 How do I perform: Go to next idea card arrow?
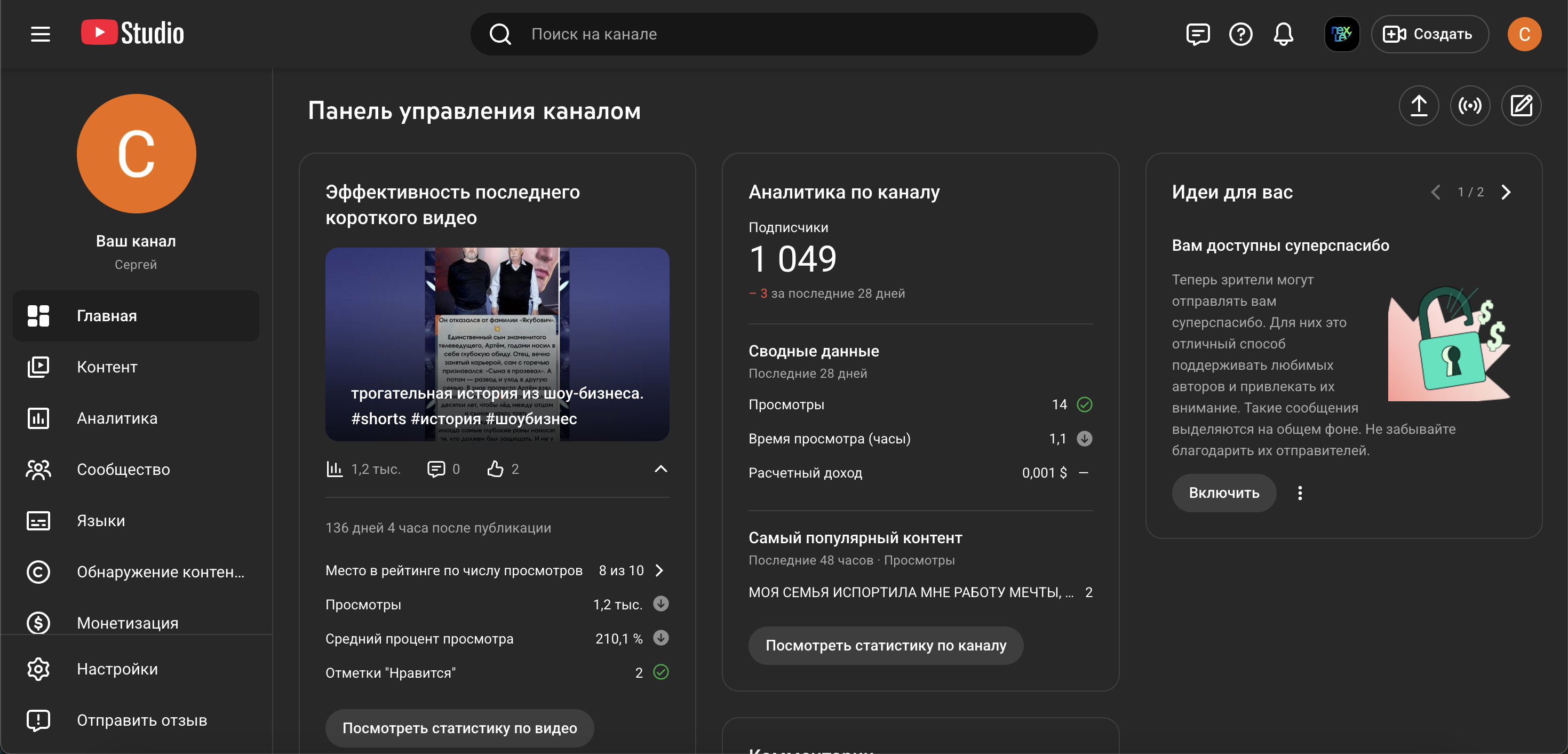tap(1506, 193)
